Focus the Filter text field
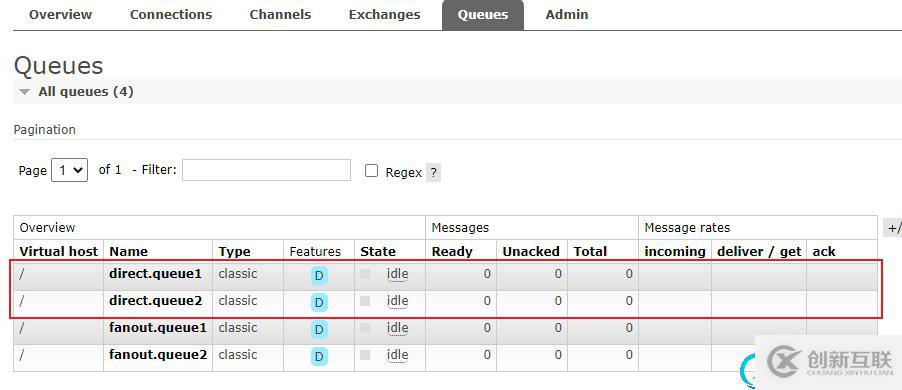 pos(266,170)
